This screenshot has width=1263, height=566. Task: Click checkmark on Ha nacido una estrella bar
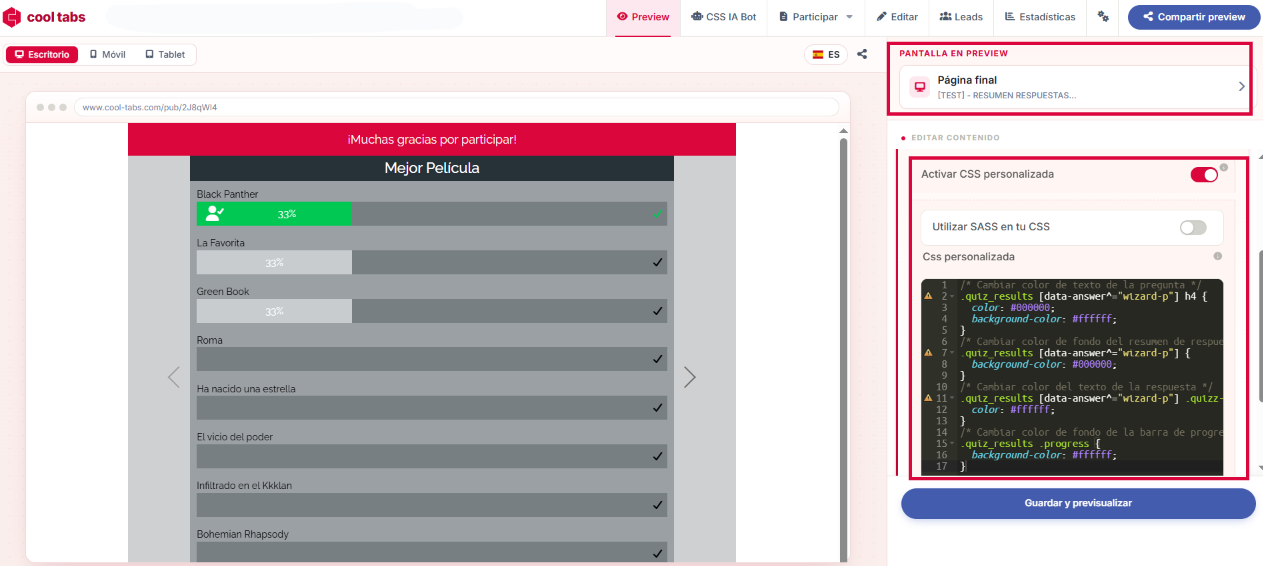pos(657,408)
